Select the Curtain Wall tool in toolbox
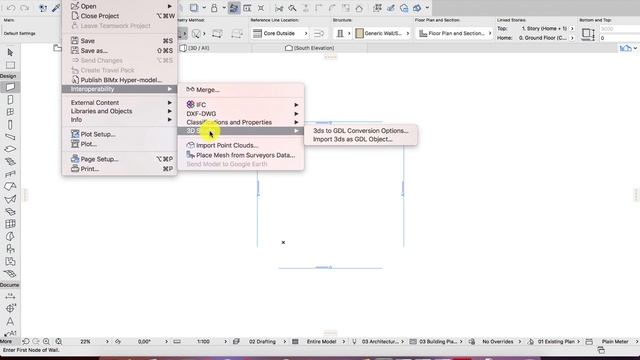 coord(10,224)
